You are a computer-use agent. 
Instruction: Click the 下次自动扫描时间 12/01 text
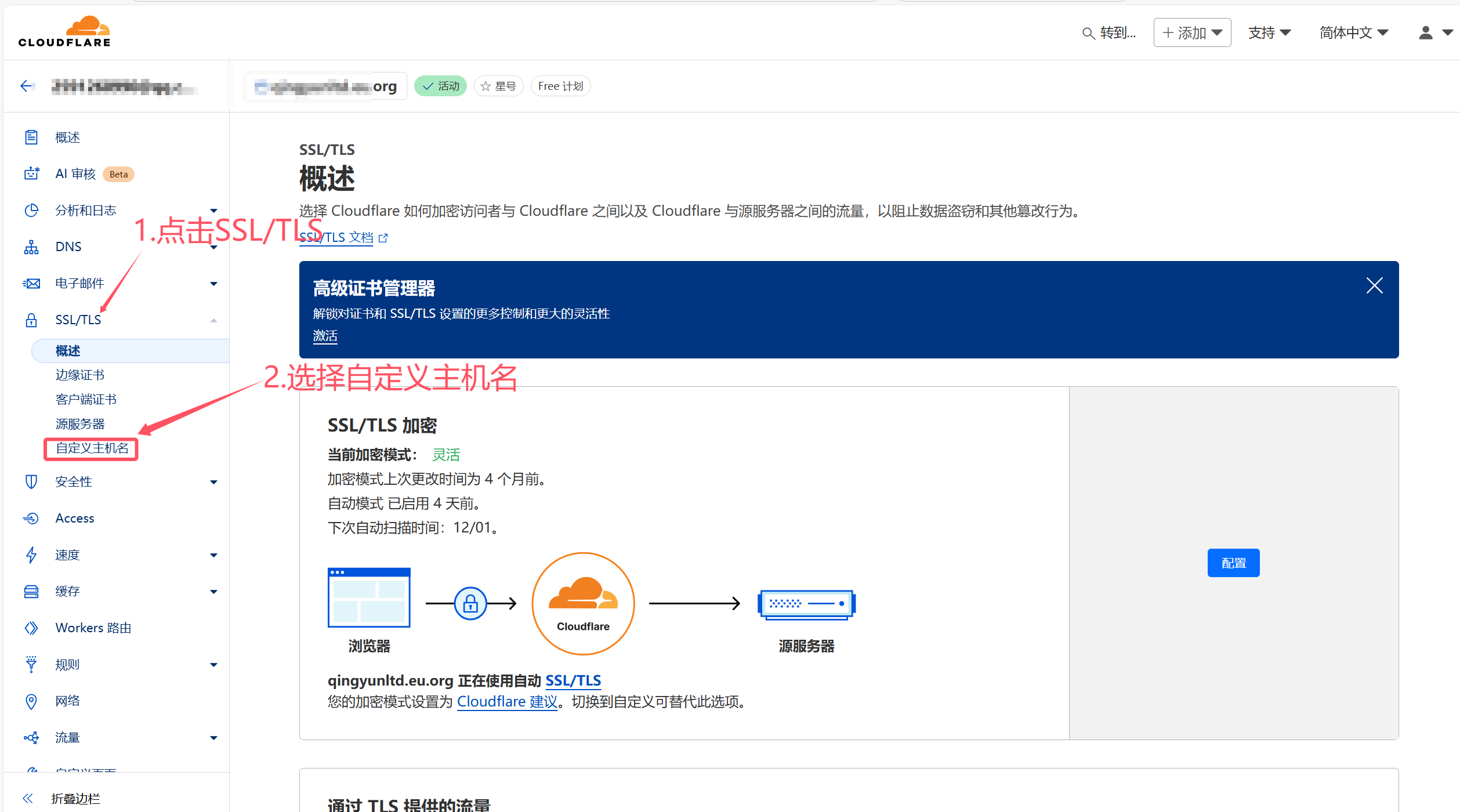click(x=414, y=527)
